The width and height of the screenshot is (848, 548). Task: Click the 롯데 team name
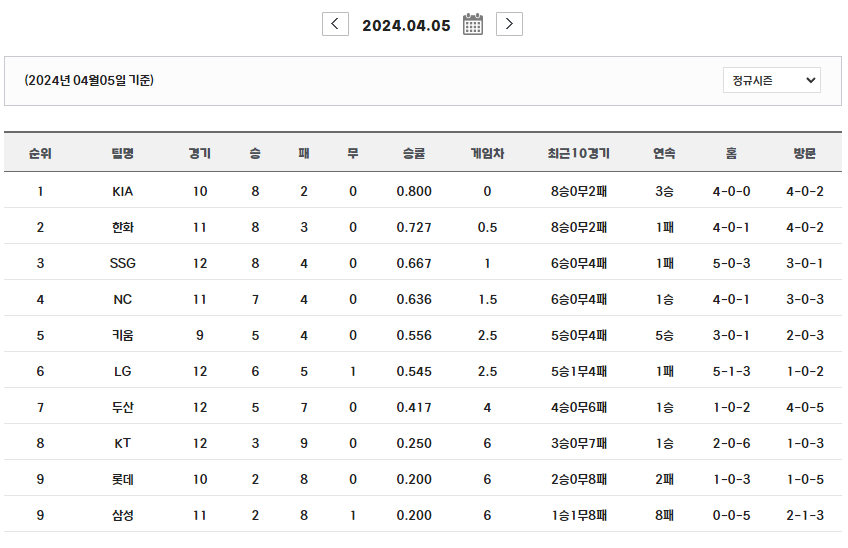(x=123, y=479)
